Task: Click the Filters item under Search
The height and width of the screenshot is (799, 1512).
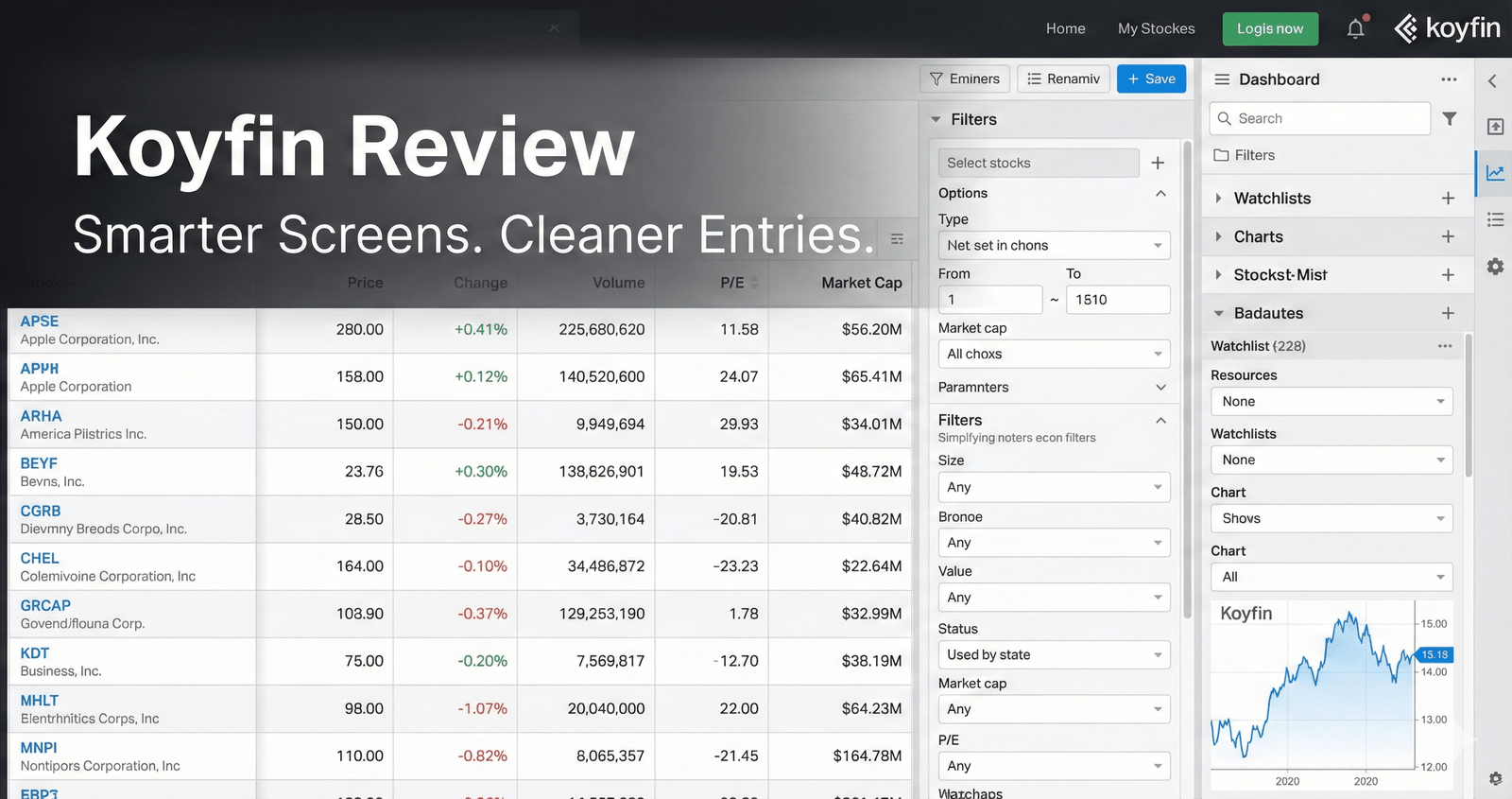Action: click(x=1245, y=155)
